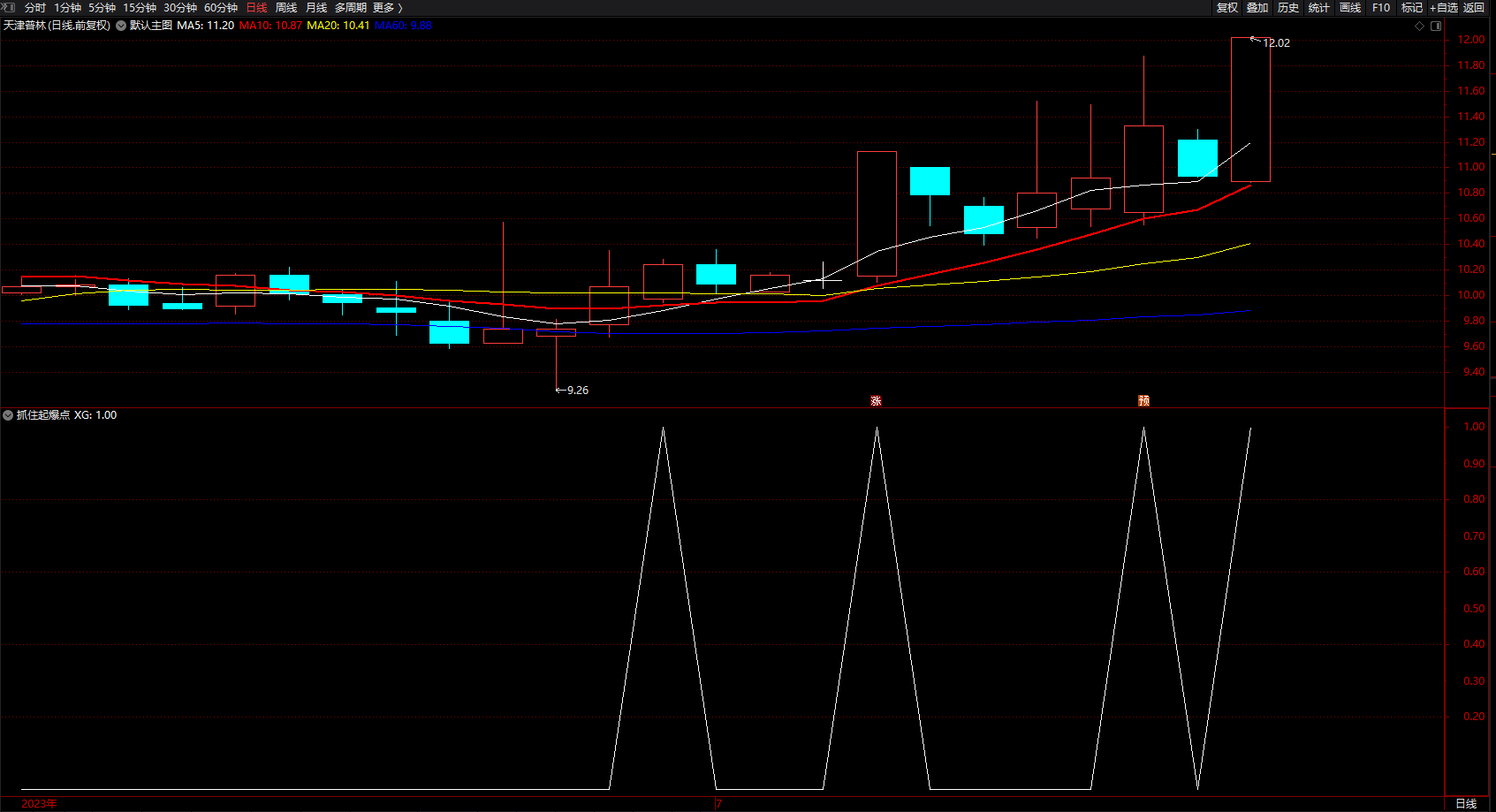Switch to the 周线 weekly tab
This screenshot has height=812, width=1496.
[x=286, y=8]
